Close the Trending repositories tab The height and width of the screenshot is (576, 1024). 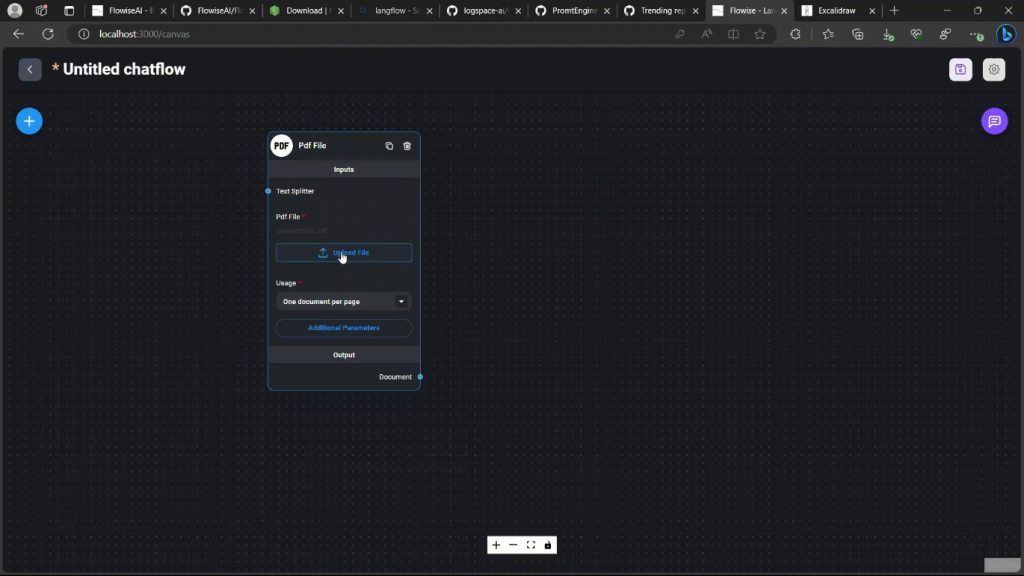(x=696, y=11)
